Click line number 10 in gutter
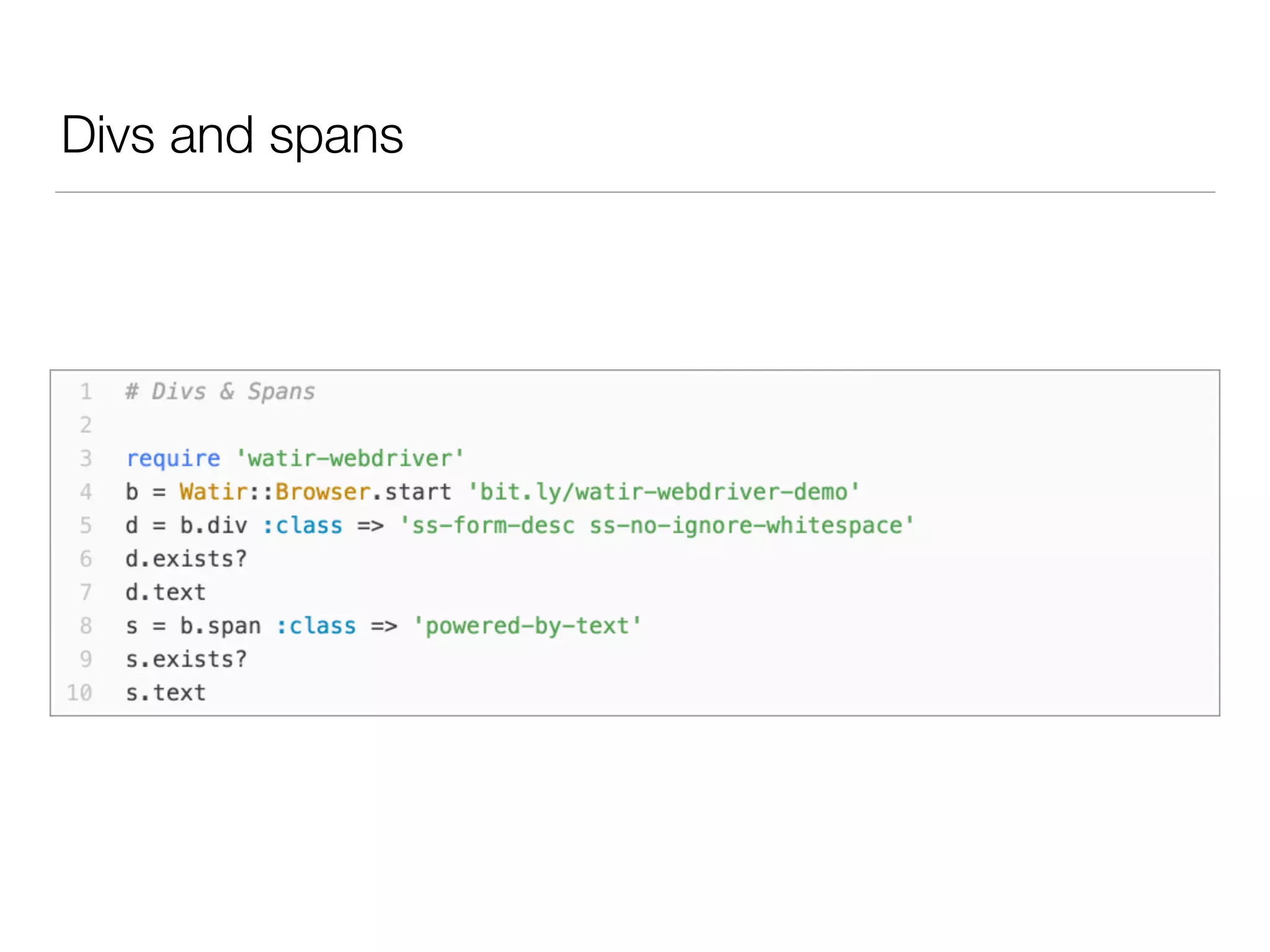The height and width of the screenshot is (952, 1270). 79,693
